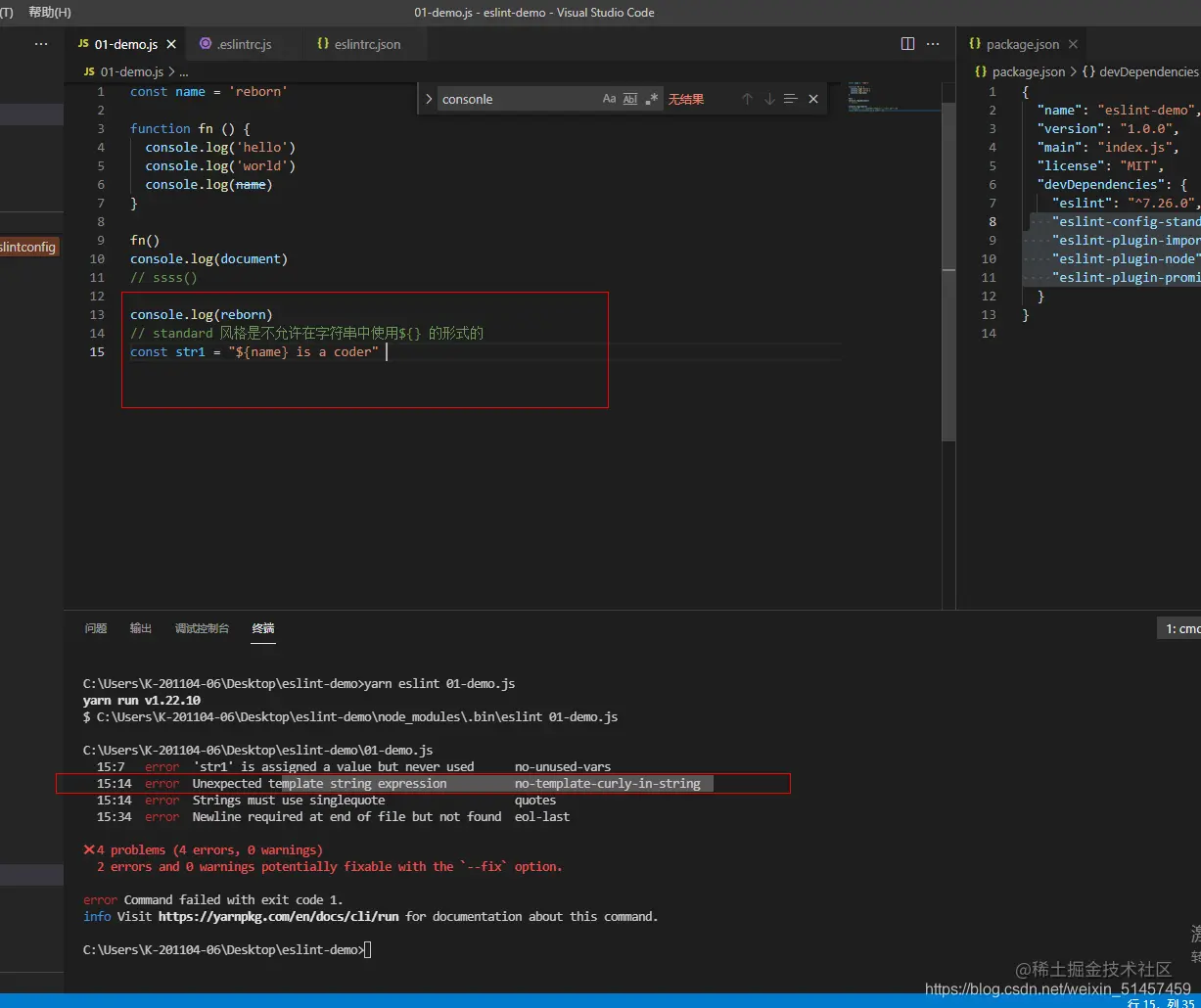Click 'eol-last' rule in terminal output
1201x1008 pixels.
542,817
